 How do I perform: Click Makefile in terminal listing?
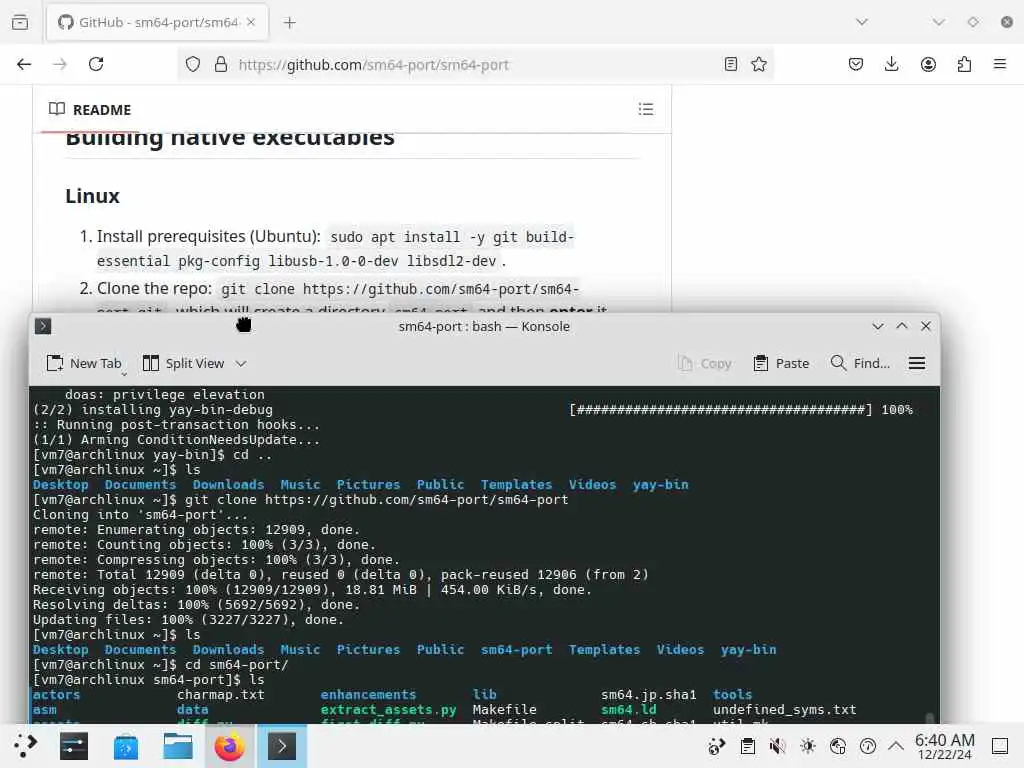pyautogui.click(x=505, y=709)
